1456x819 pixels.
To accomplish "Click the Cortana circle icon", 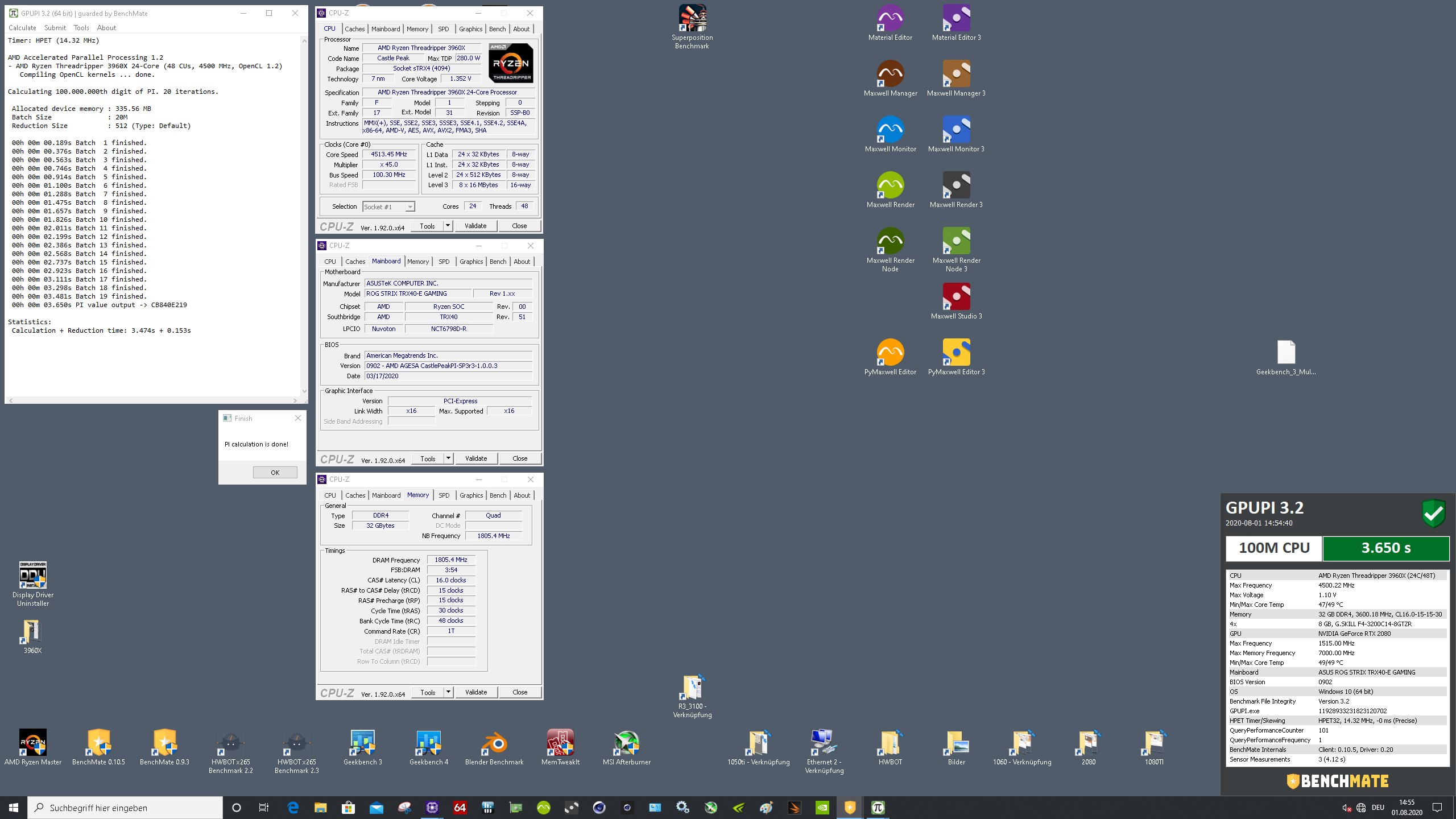I will point(237,808).
